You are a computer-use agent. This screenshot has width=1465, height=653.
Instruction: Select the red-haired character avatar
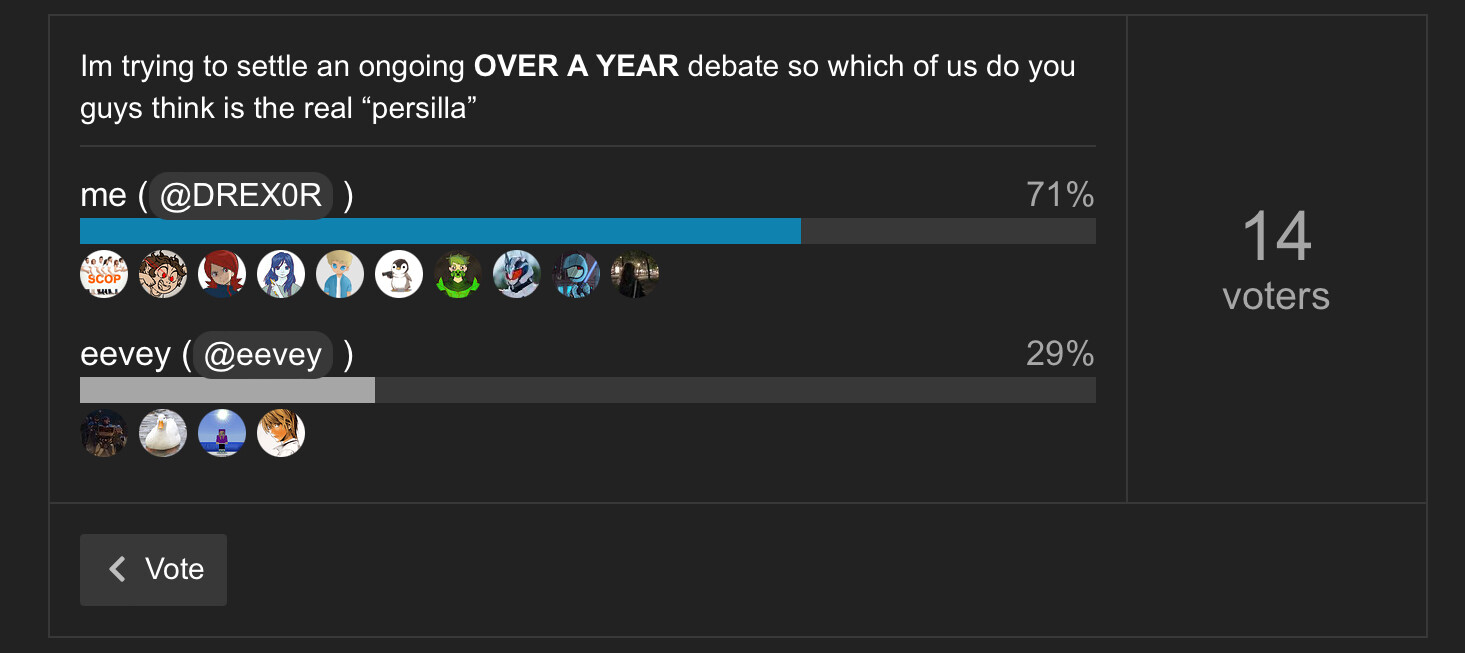222,274
